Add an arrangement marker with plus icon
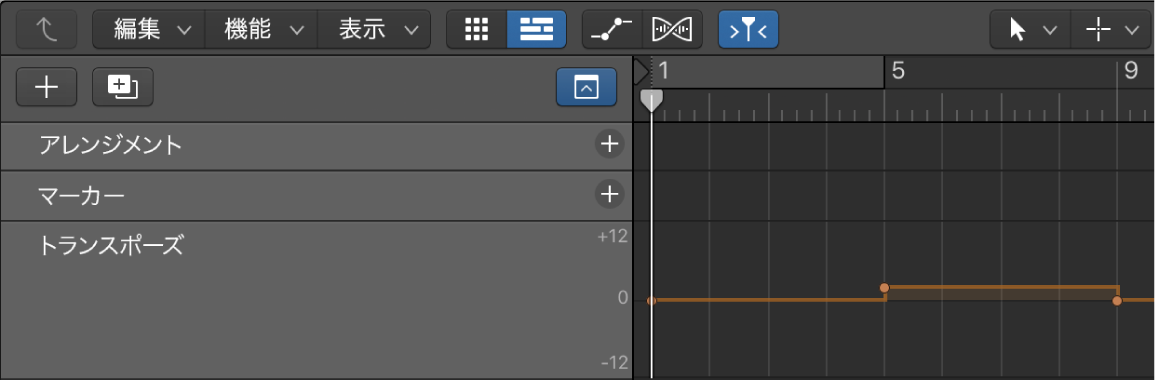 [609, 145]
